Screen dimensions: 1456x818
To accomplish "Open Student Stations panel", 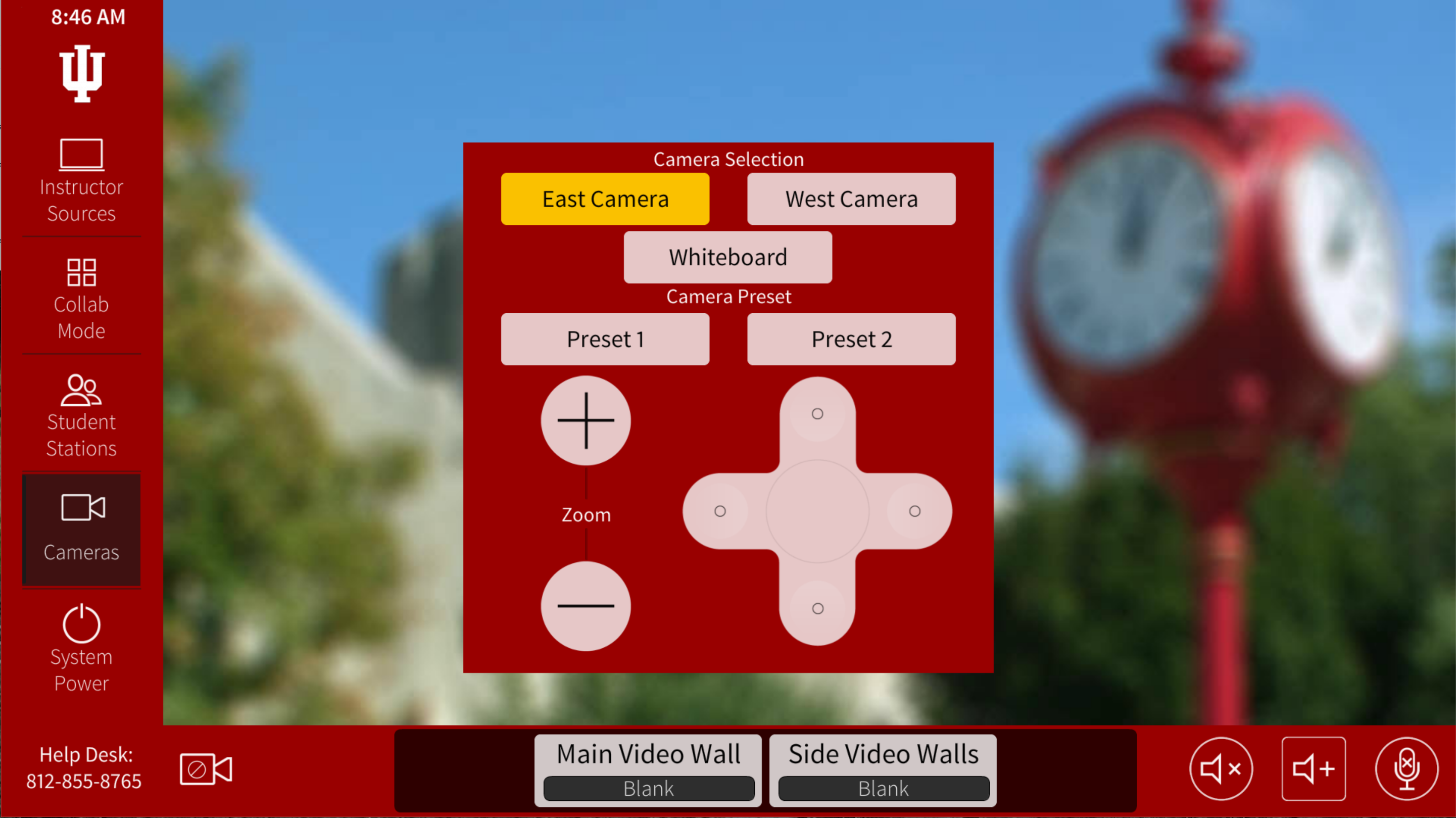I will [x=80, y=414].
